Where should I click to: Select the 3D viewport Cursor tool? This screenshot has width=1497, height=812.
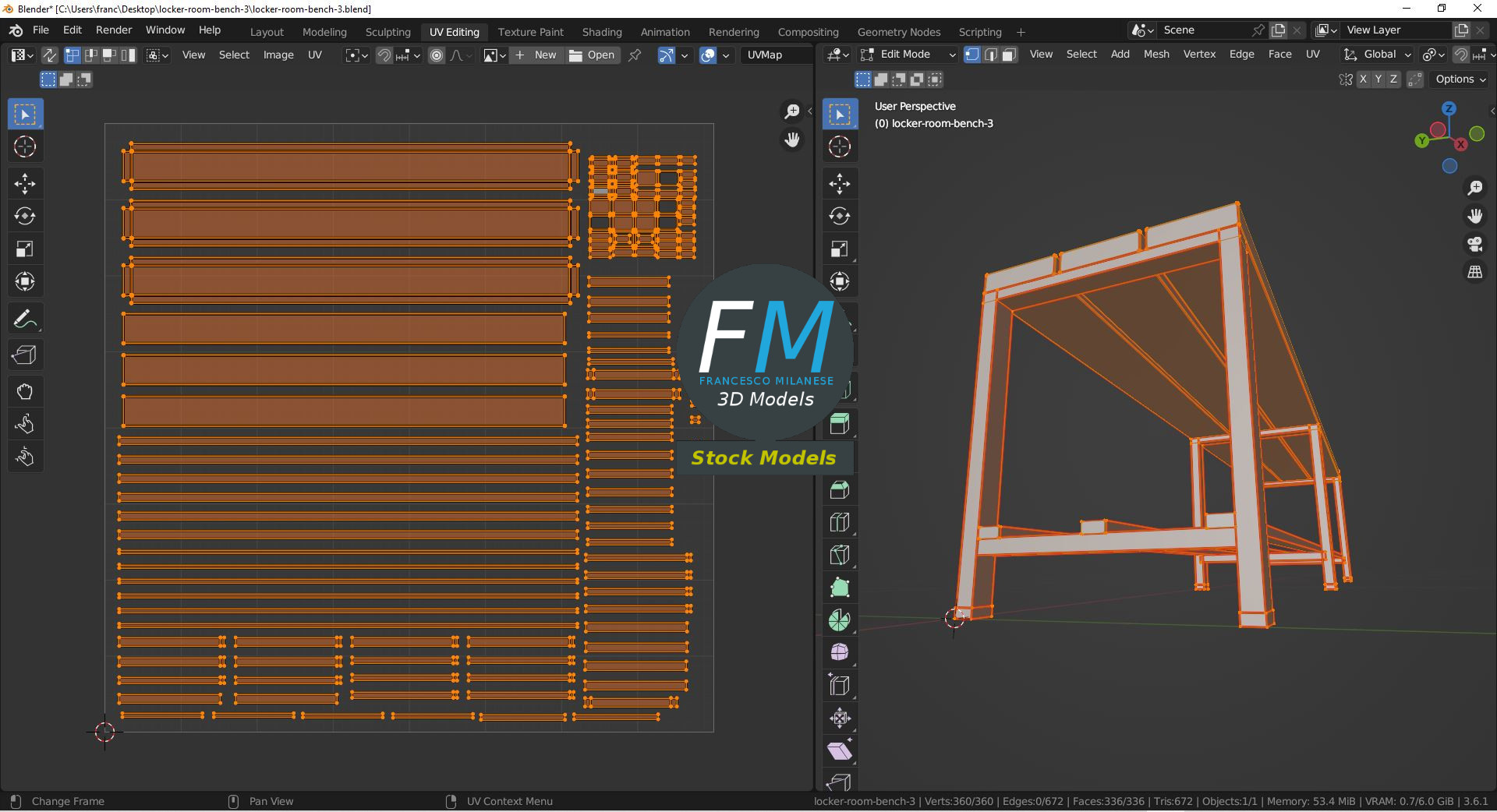pyautogui.click(x=840, y=147)
